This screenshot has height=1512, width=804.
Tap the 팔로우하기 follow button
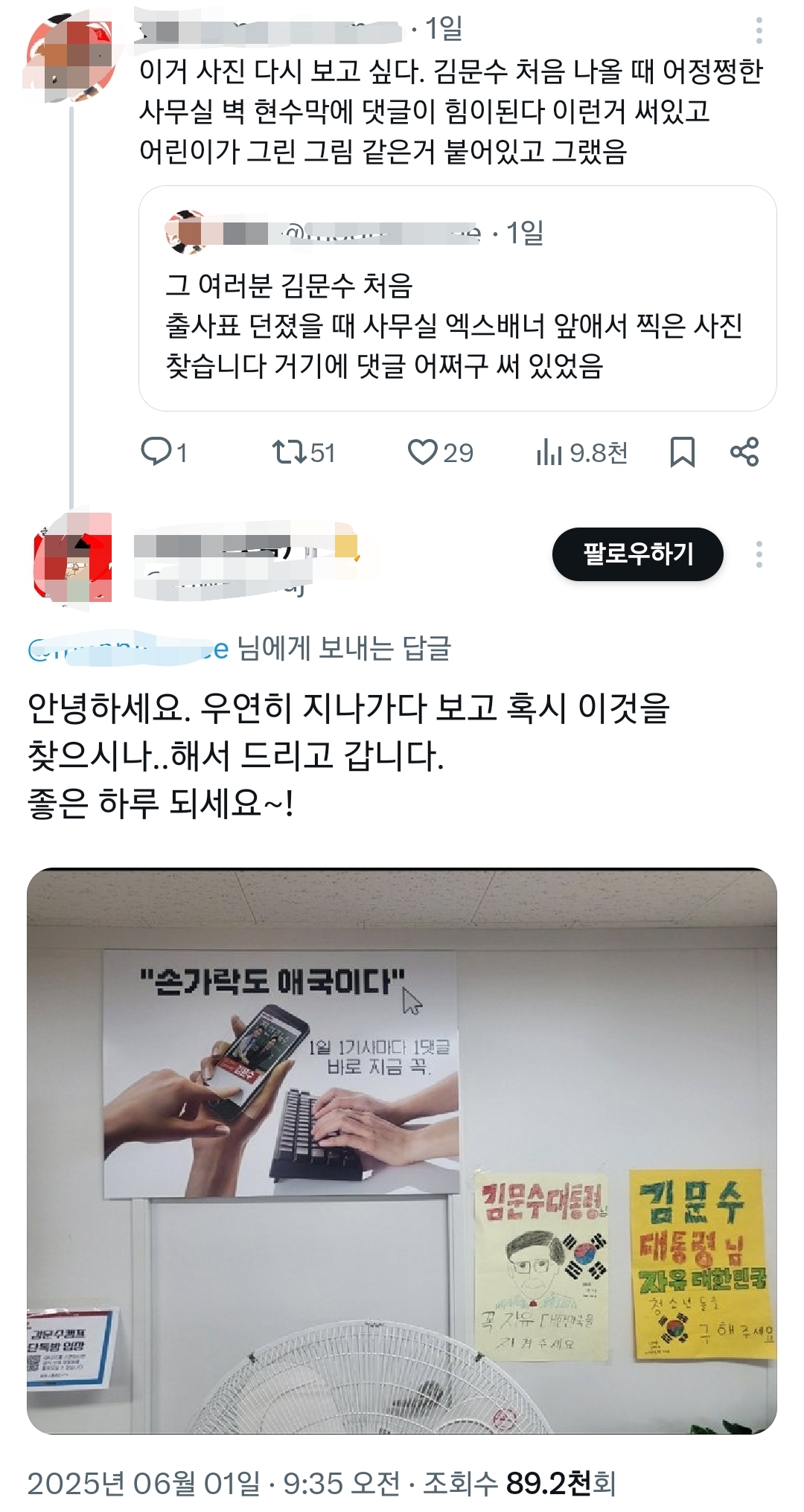638,554
